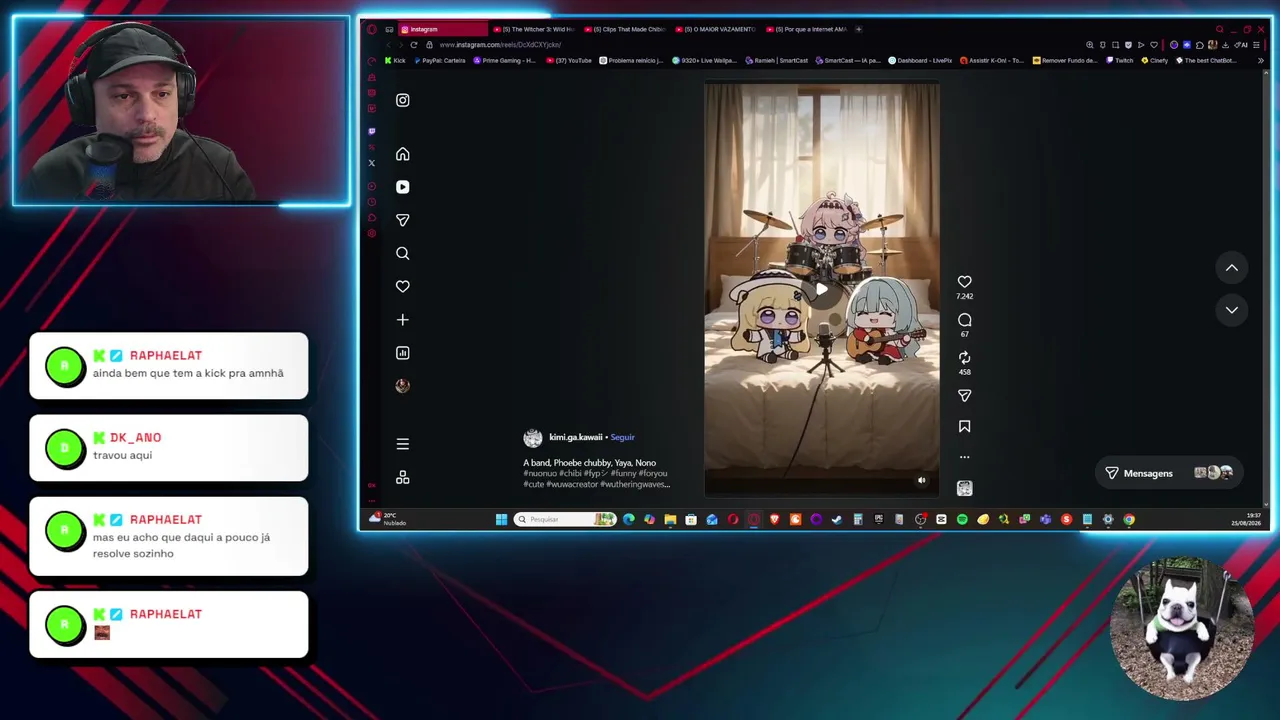Switch to O MAIOR VAZAMENTO tab

tap(716, 29)
